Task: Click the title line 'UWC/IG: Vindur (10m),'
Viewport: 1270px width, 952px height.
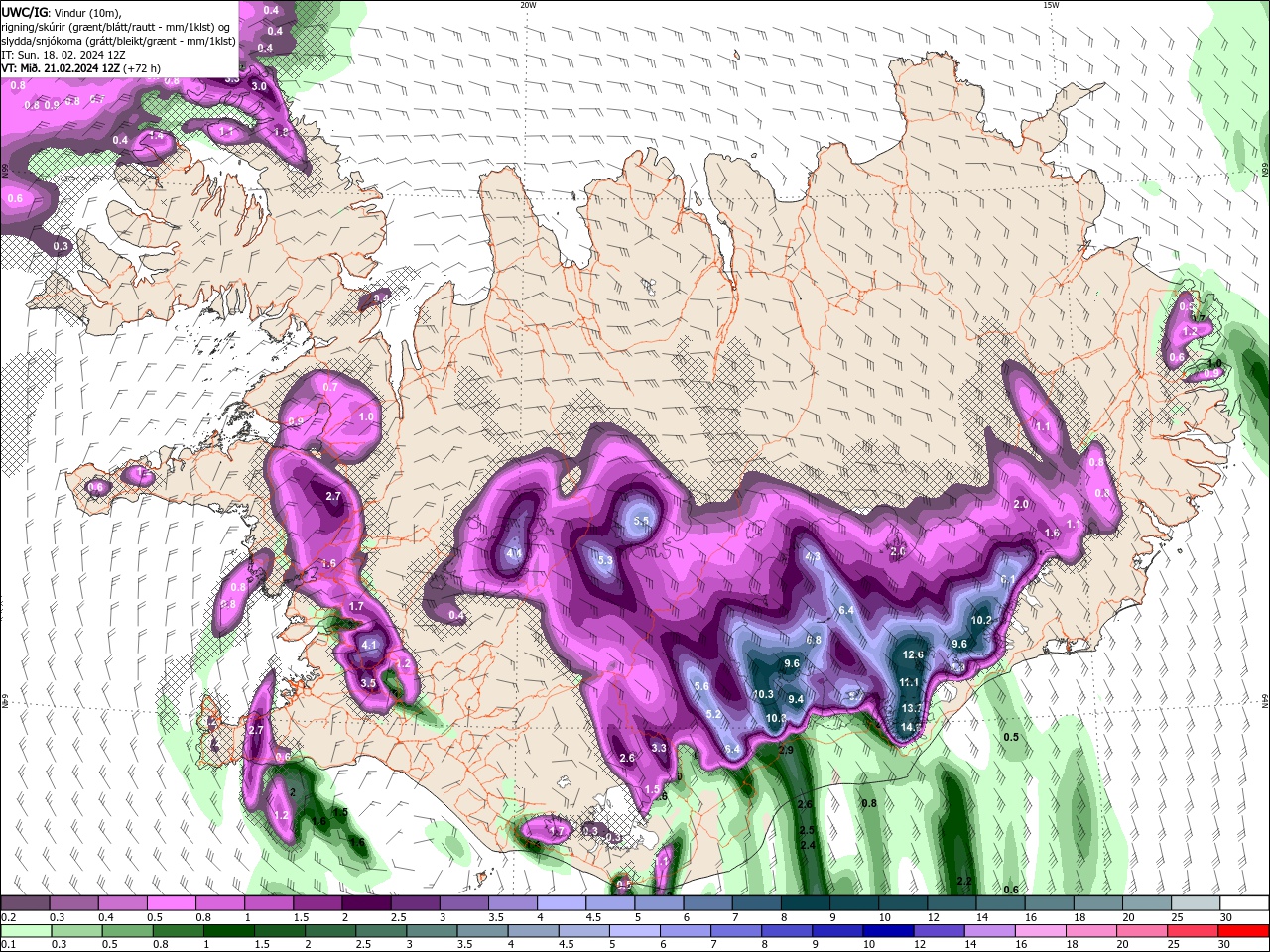Action: (x=62, y=12)
